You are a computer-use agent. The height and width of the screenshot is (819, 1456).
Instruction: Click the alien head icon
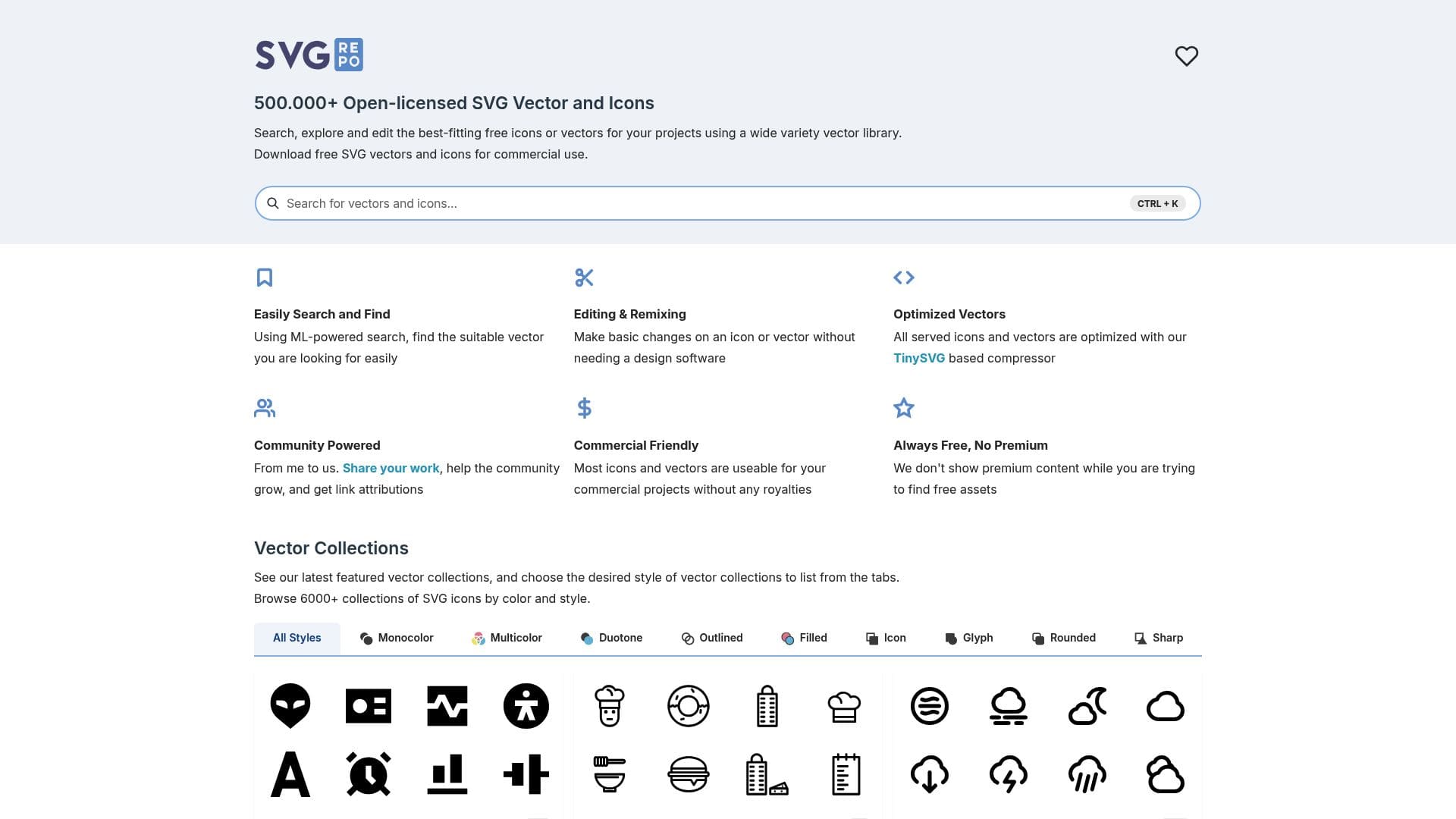pyautogui.click(x=290, y=705)
